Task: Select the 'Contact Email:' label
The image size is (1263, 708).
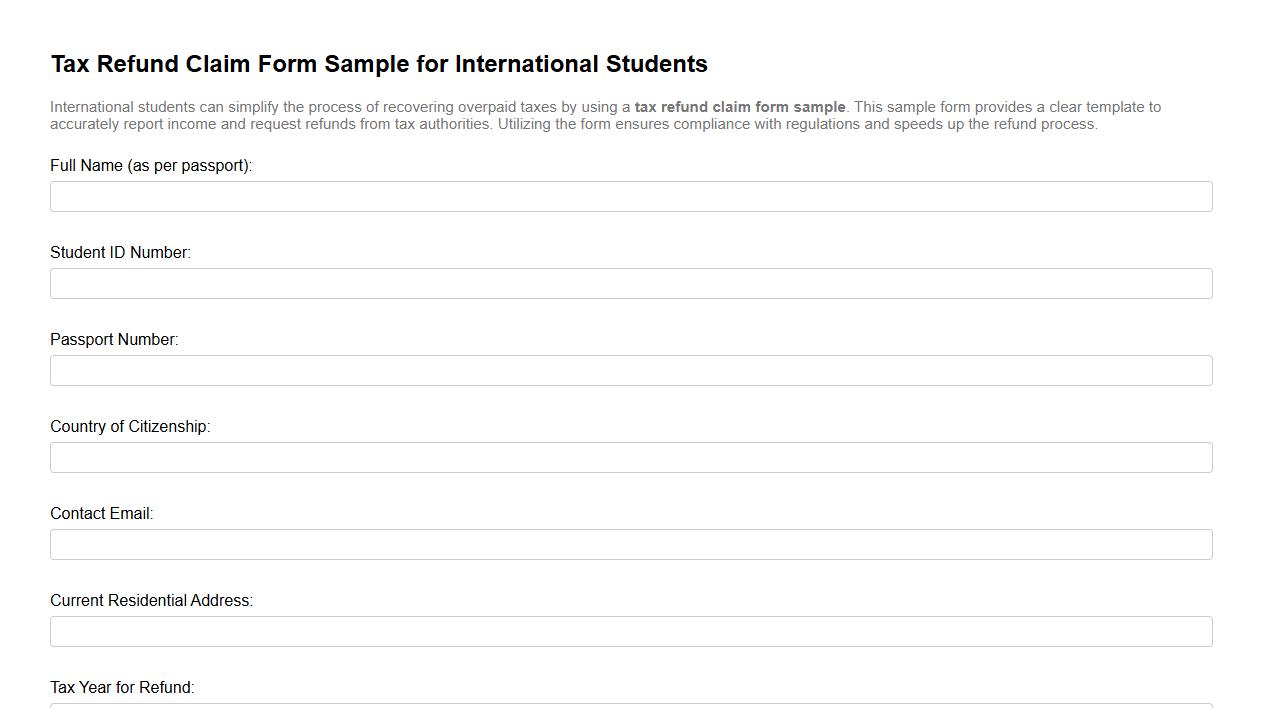Action: (x=101, y=513)
